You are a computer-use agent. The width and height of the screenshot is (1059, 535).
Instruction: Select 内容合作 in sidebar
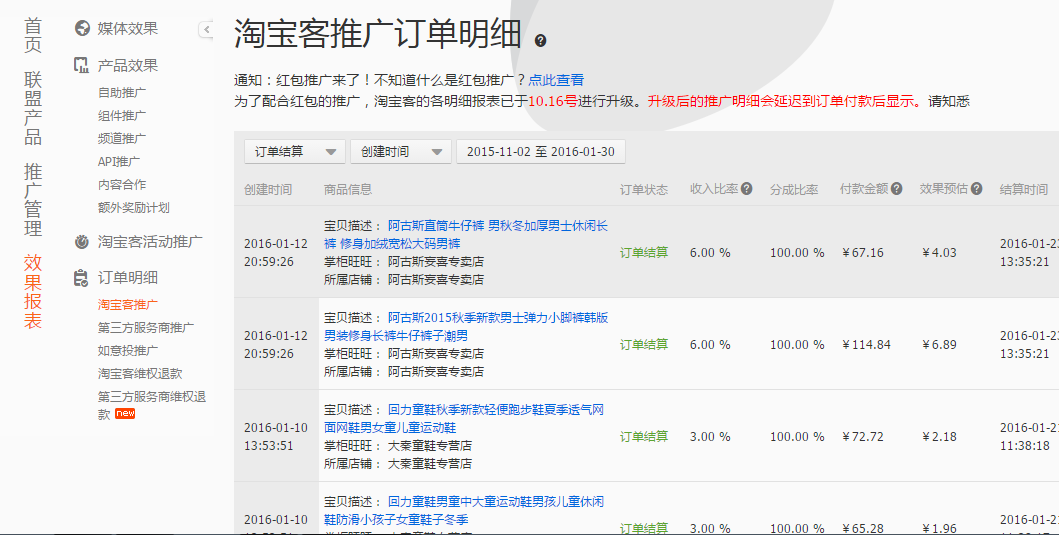tap(122, 184)
